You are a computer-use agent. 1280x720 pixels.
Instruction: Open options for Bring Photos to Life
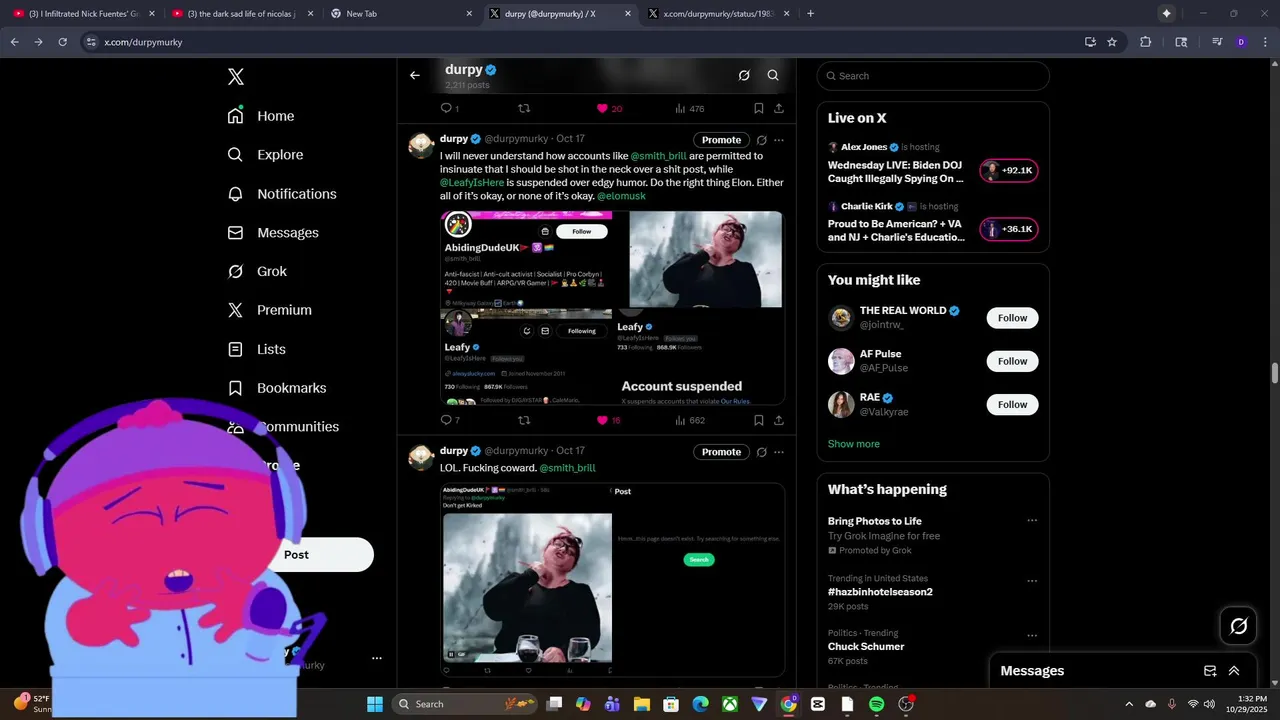[1032, 521]
